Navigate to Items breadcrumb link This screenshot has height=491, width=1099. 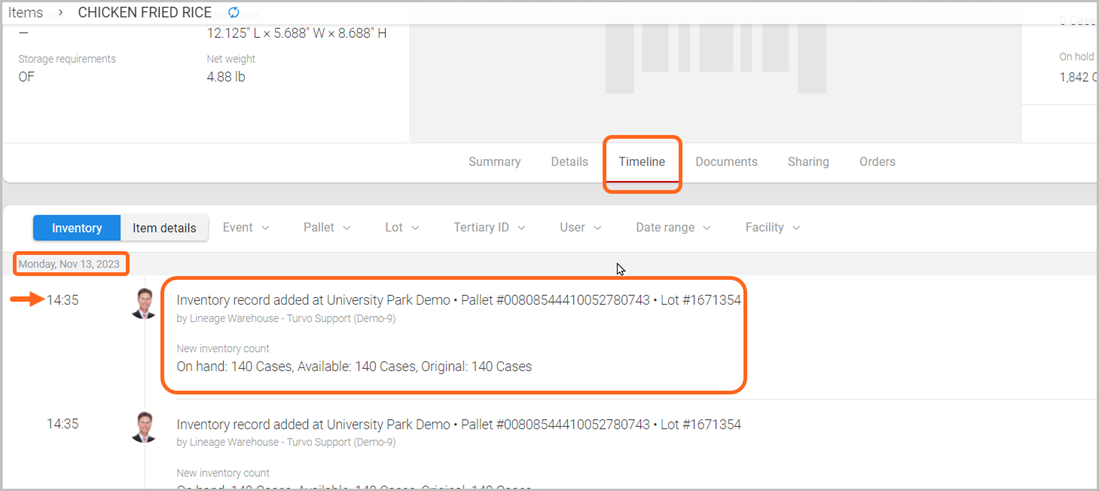pyautogui.click(x=26, y=13)
